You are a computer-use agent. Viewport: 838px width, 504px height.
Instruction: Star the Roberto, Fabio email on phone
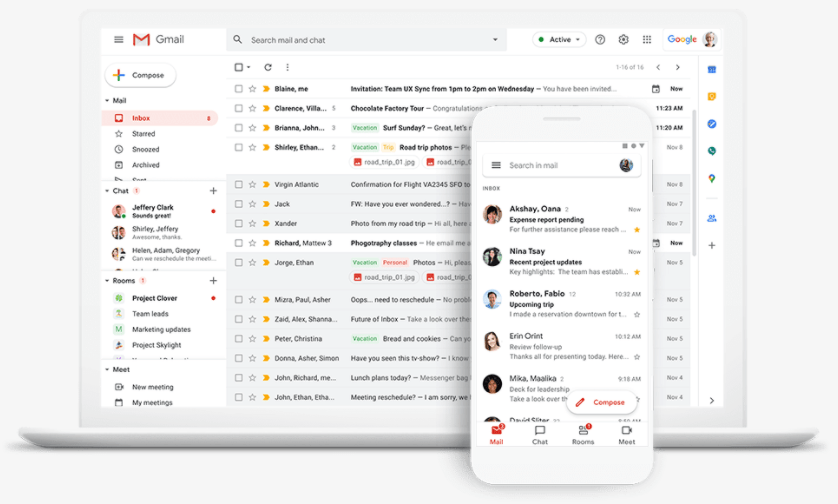(637, 314)
